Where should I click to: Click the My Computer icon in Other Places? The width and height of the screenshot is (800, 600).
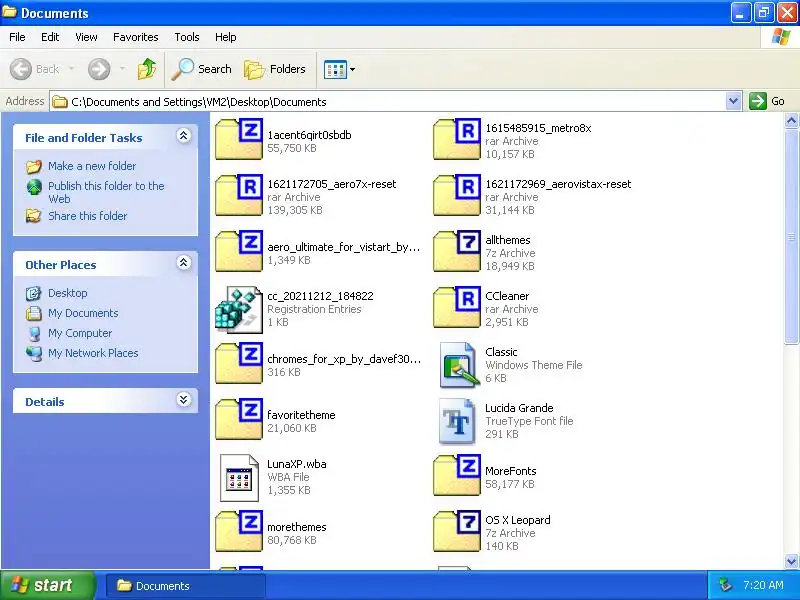pos(34,334)
